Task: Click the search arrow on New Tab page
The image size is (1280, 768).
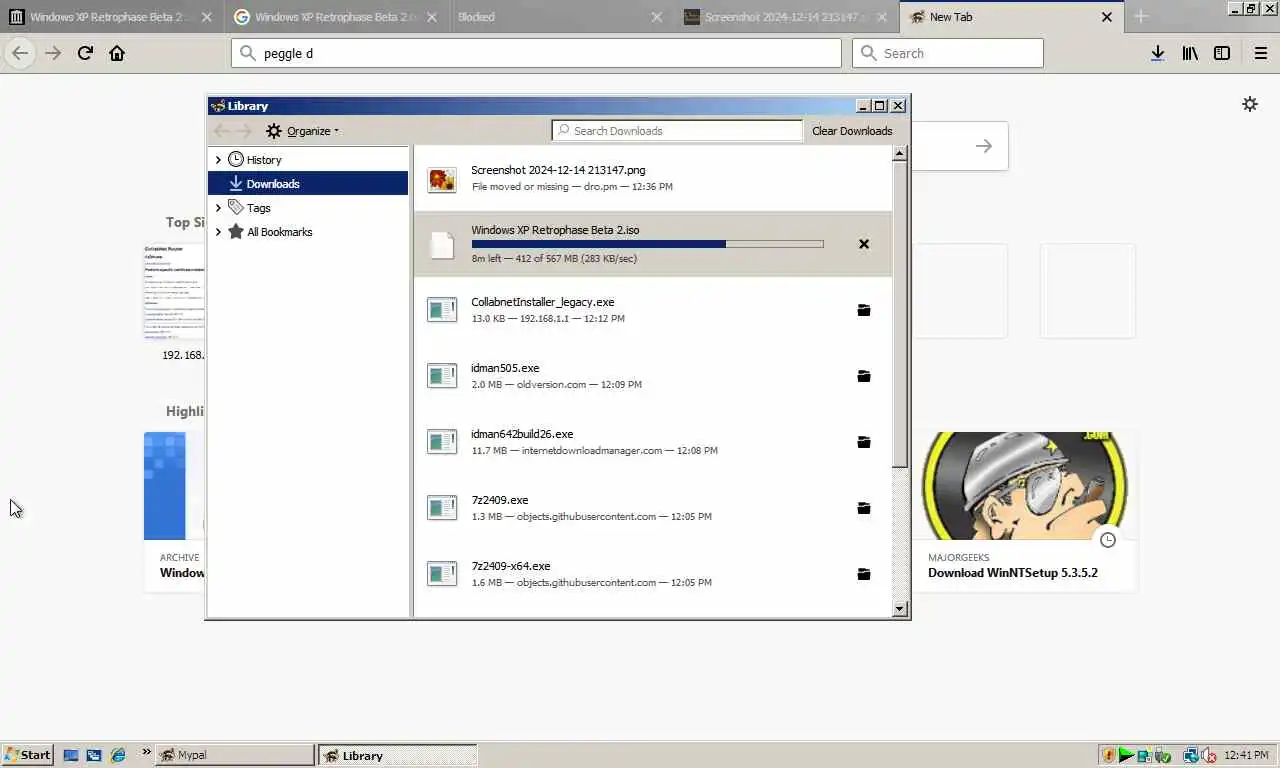Action: point(984,146)
